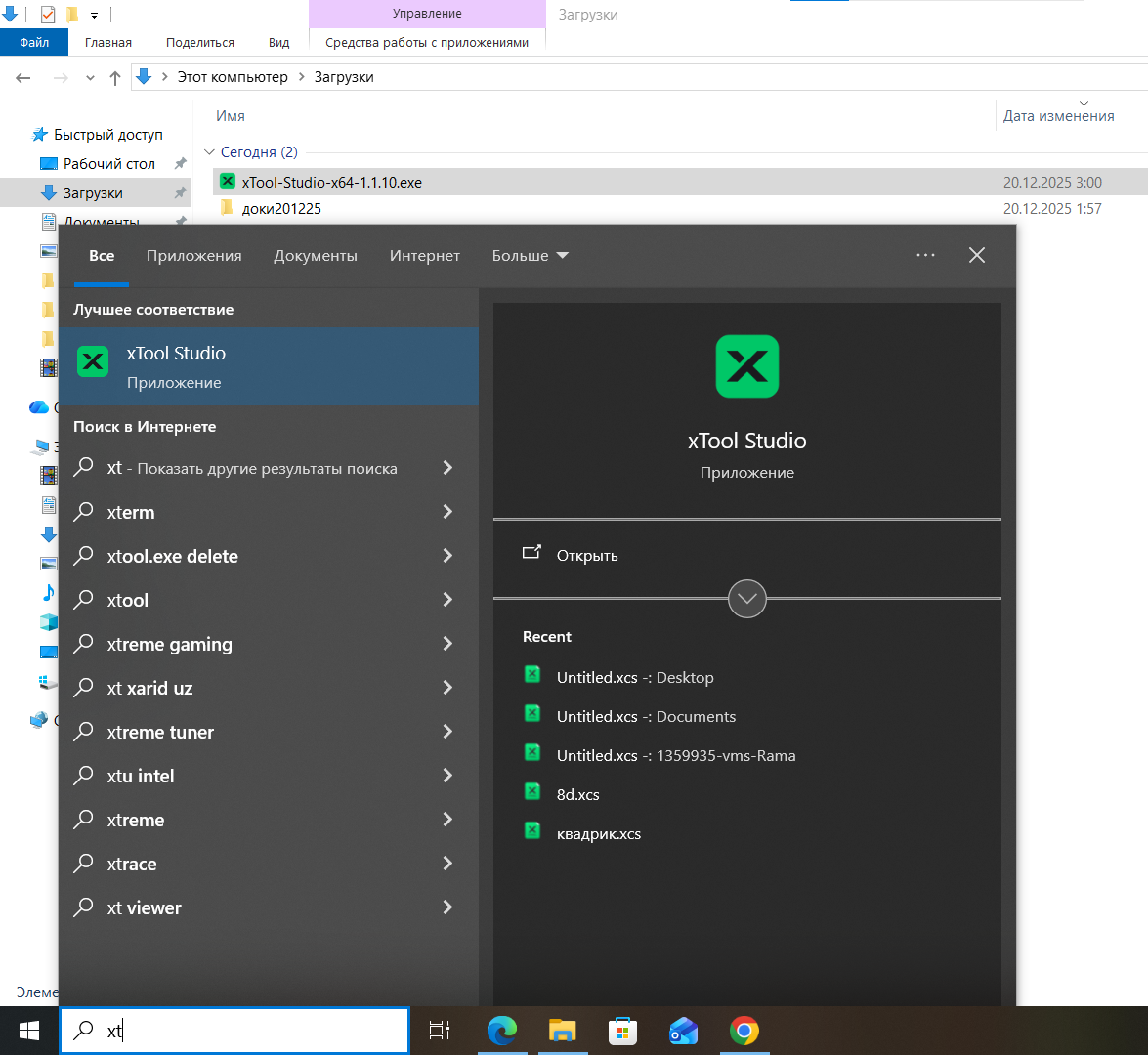Go back in Explorer navigation

tap(23, 77)
